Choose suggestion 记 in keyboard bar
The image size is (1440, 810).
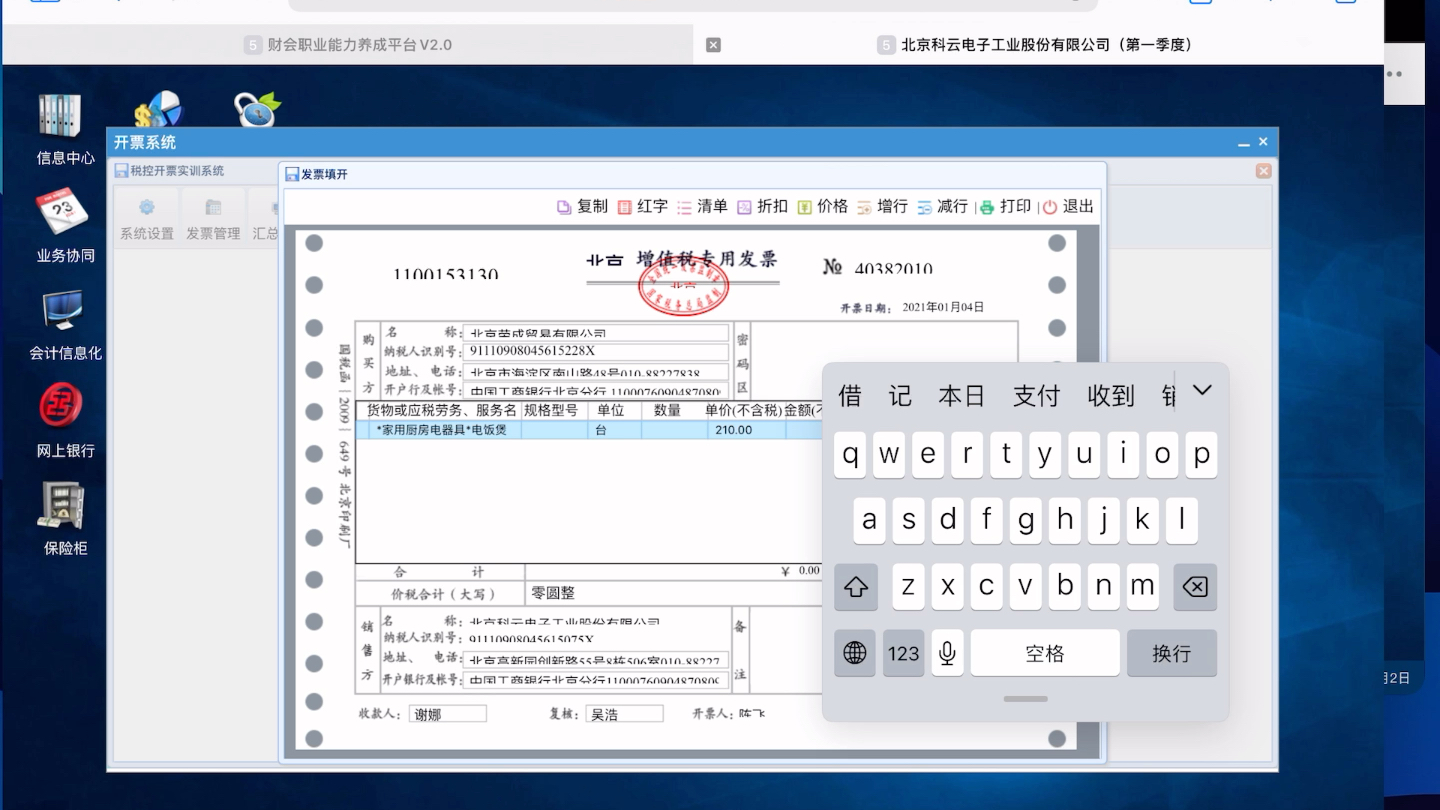900,396
